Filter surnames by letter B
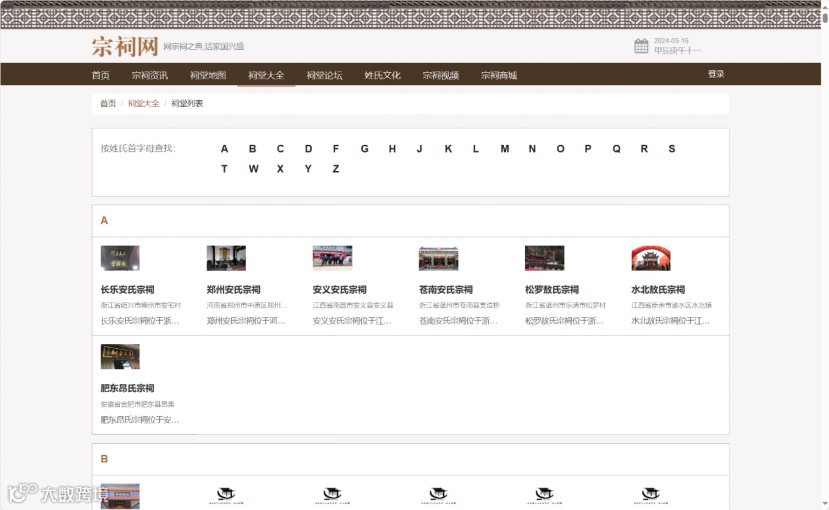This screenshot has height=510, width=829. [253, 149]
